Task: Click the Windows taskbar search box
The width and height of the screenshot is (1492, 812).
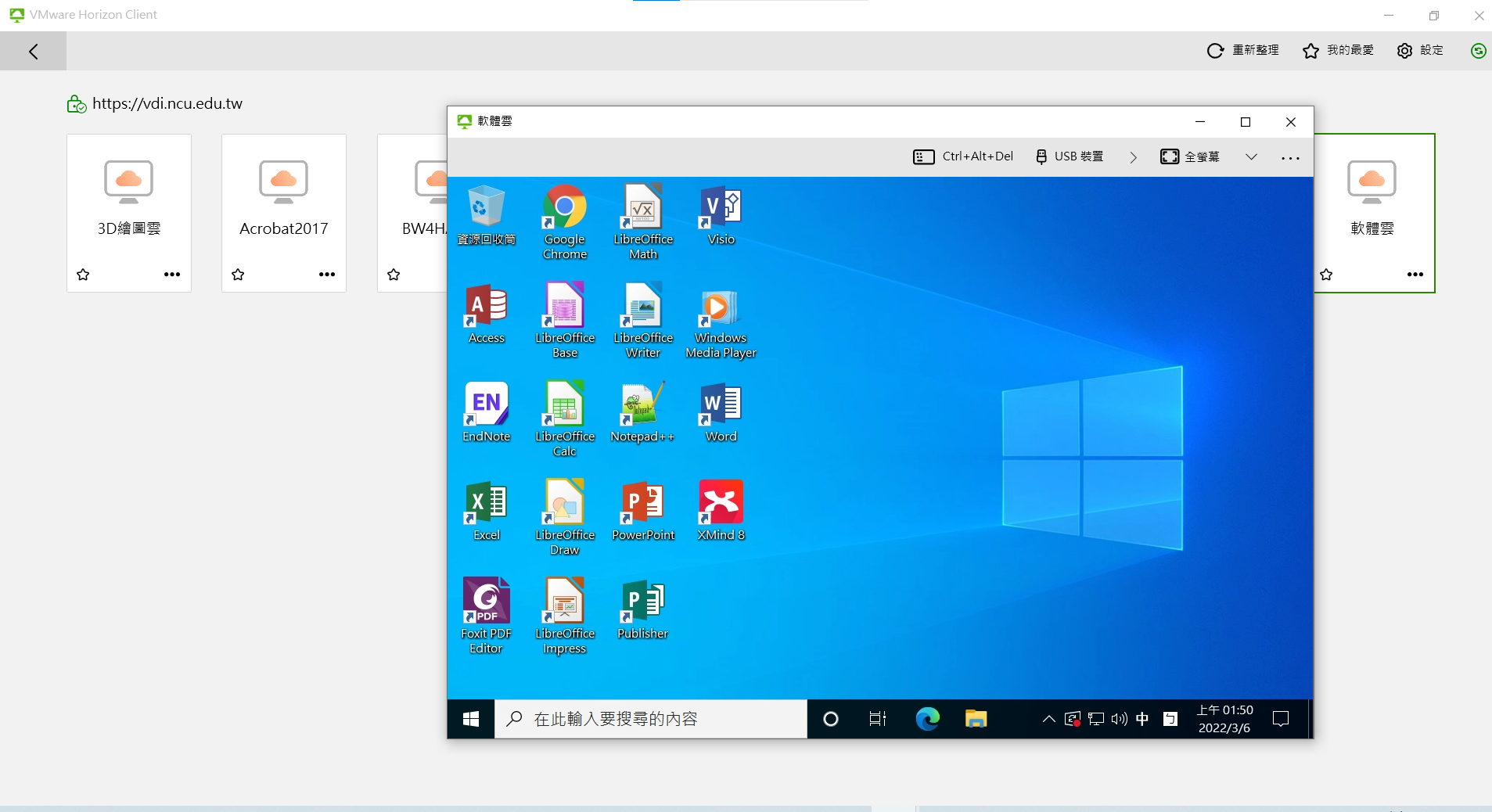Action: [649, 718]
